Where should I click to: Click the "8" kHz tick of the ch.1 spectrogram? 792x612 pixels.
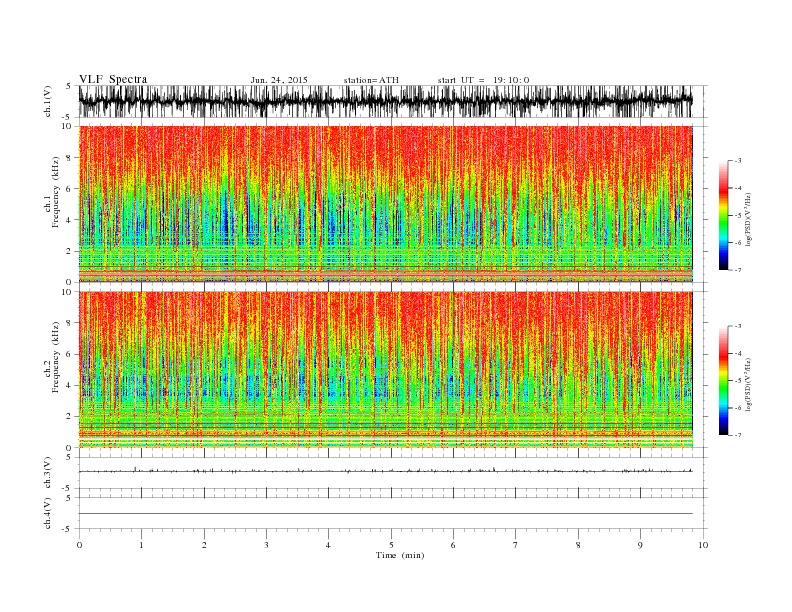click(x=69, y=158)
